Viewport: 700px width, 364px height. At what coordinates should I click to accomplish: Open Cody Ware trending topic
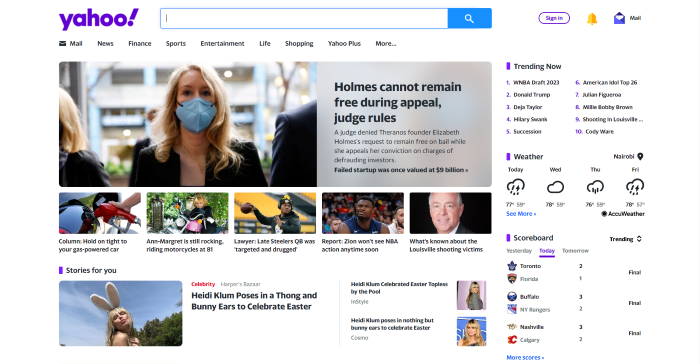tap(600, 132)
